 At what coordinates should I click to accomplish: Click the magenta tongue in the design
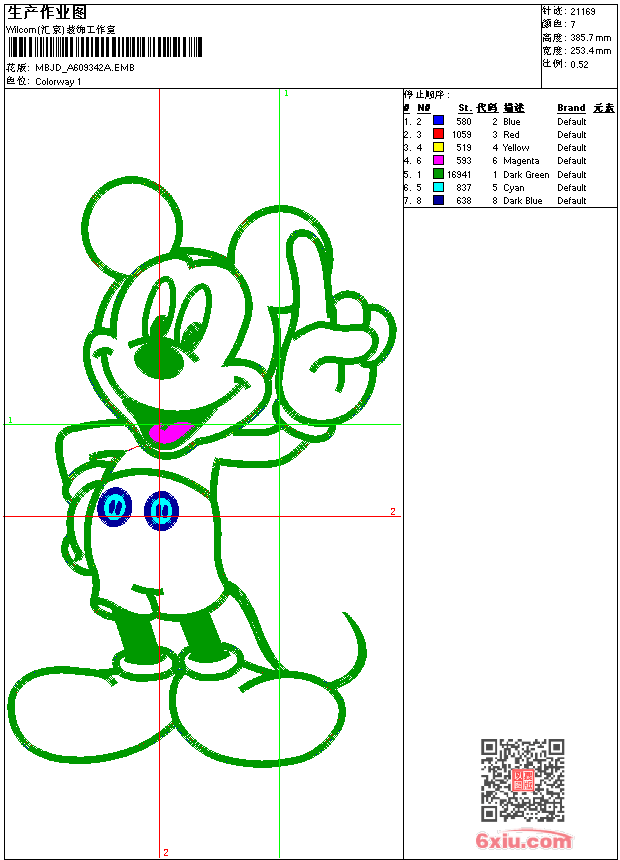coord(170,432)
